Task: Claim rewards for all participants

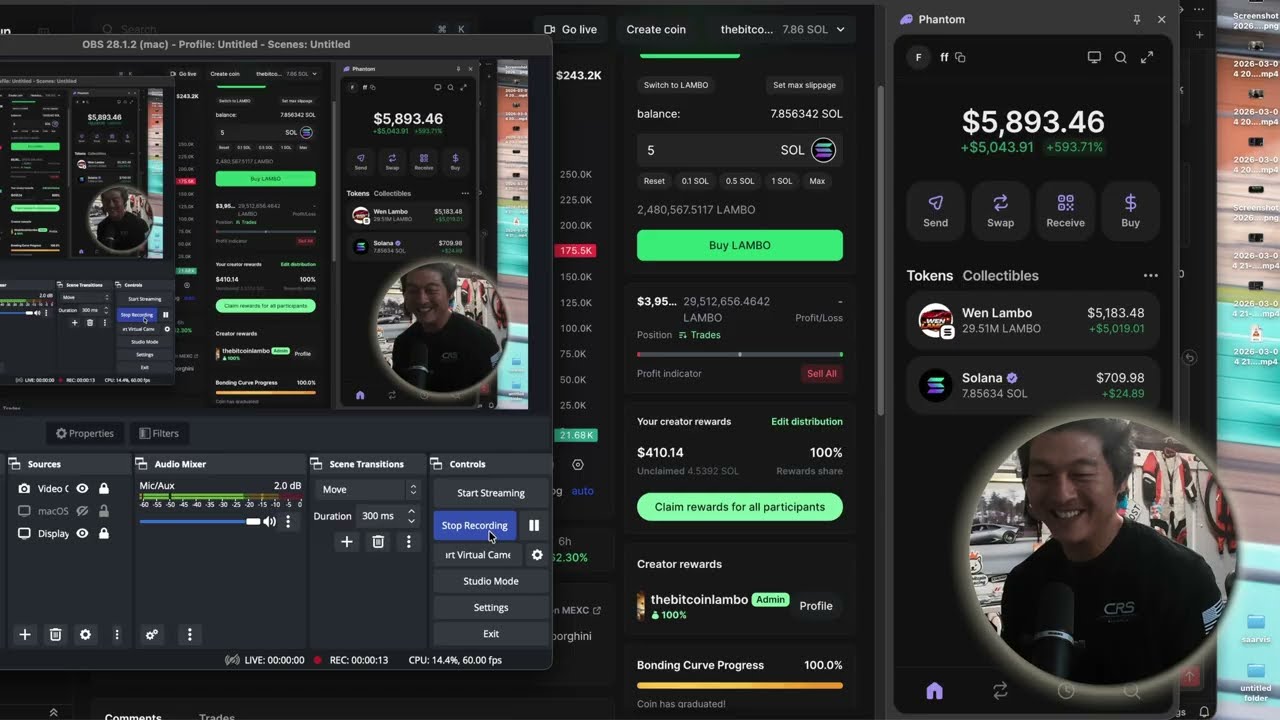Action: 740,507
